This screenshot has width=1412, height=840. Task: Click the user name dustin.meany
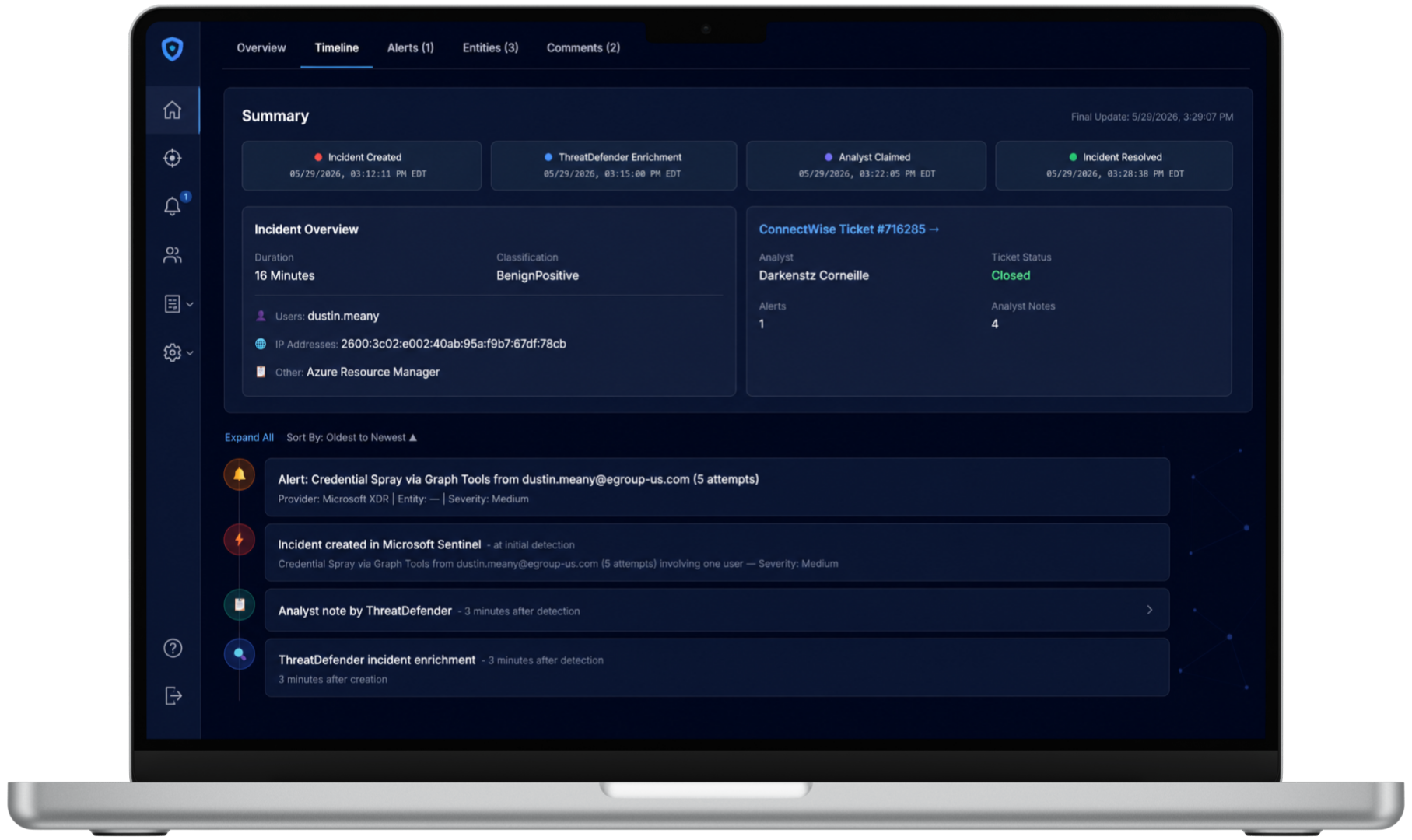click(343, 316)
